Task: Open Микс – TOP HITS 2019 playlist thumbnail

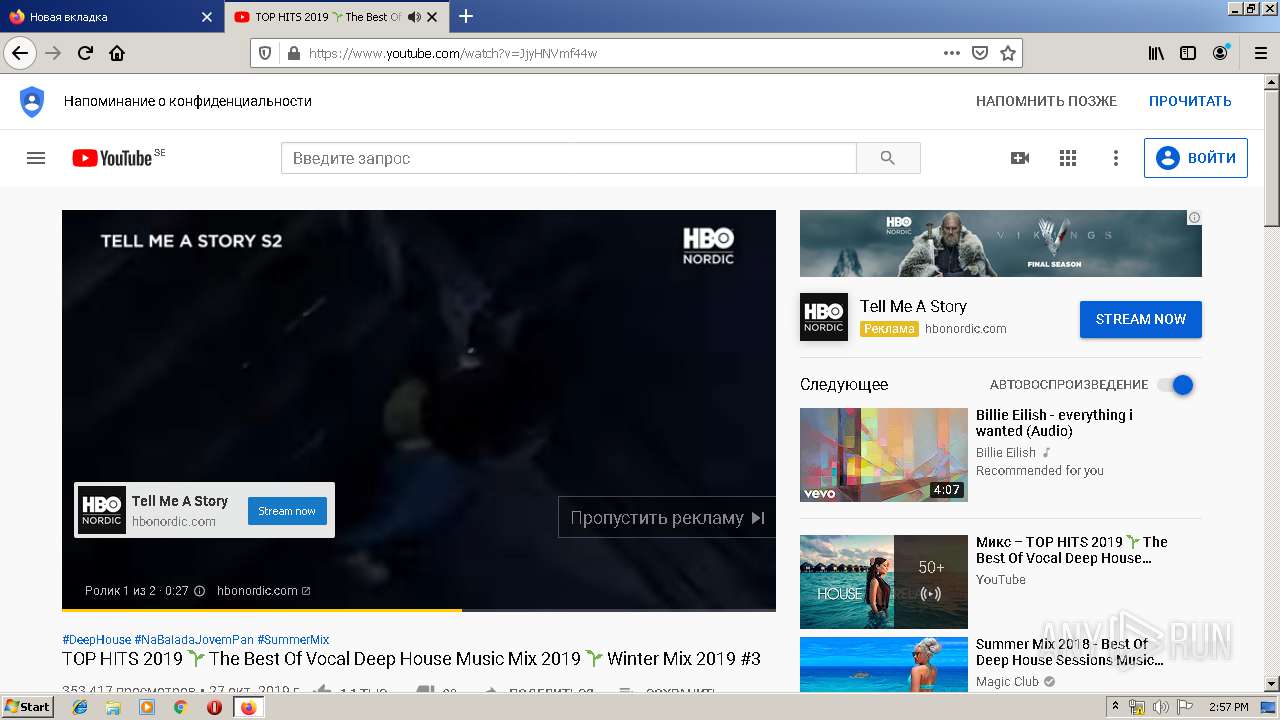Action: click(884, 582)
